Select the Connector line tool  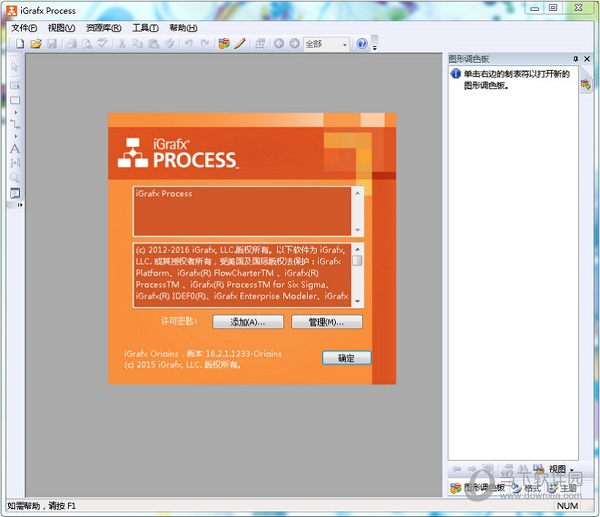pyautogui.click(x=15, y=124)
